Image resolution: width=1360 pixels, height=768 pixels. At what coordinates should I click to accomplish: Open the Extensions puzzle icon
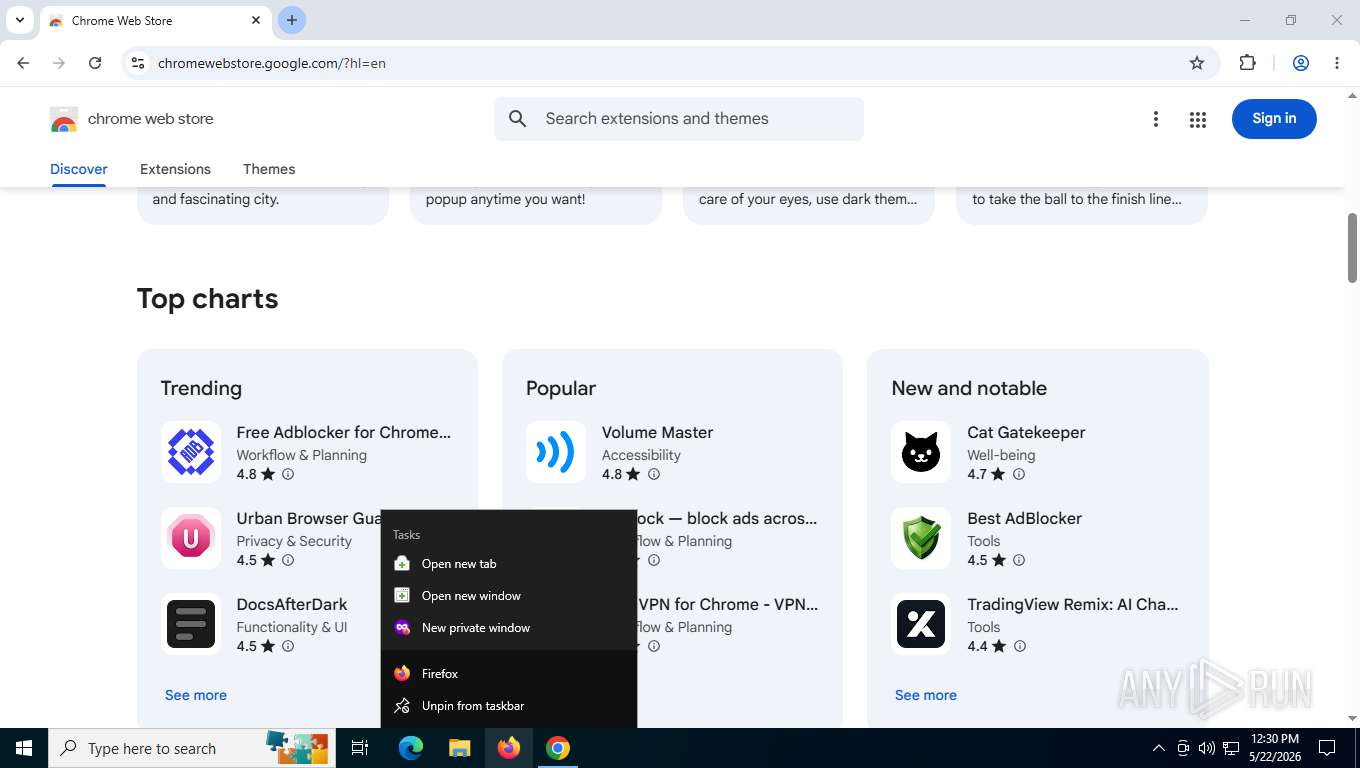click(x=1247, y=63)
